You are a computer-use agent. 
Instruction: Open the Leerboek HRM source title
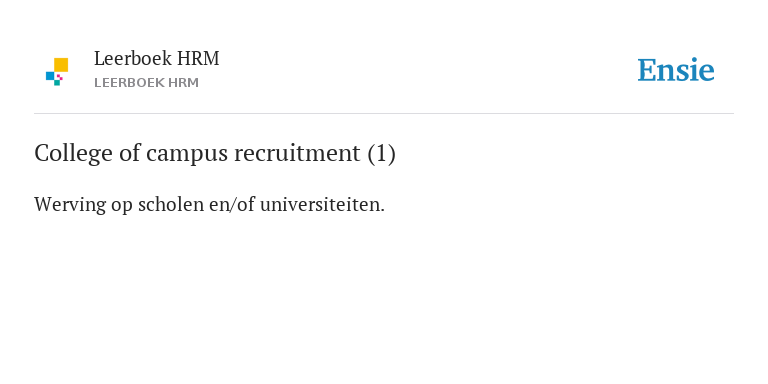(157, 58)
